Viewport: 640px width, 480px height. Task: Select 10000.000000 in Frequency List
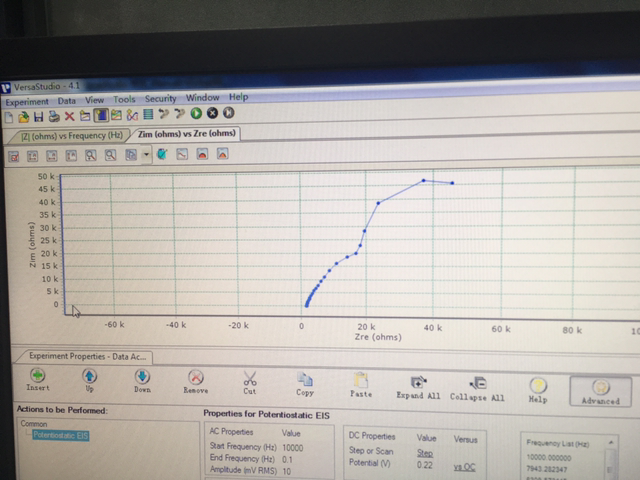coord(549,458)
